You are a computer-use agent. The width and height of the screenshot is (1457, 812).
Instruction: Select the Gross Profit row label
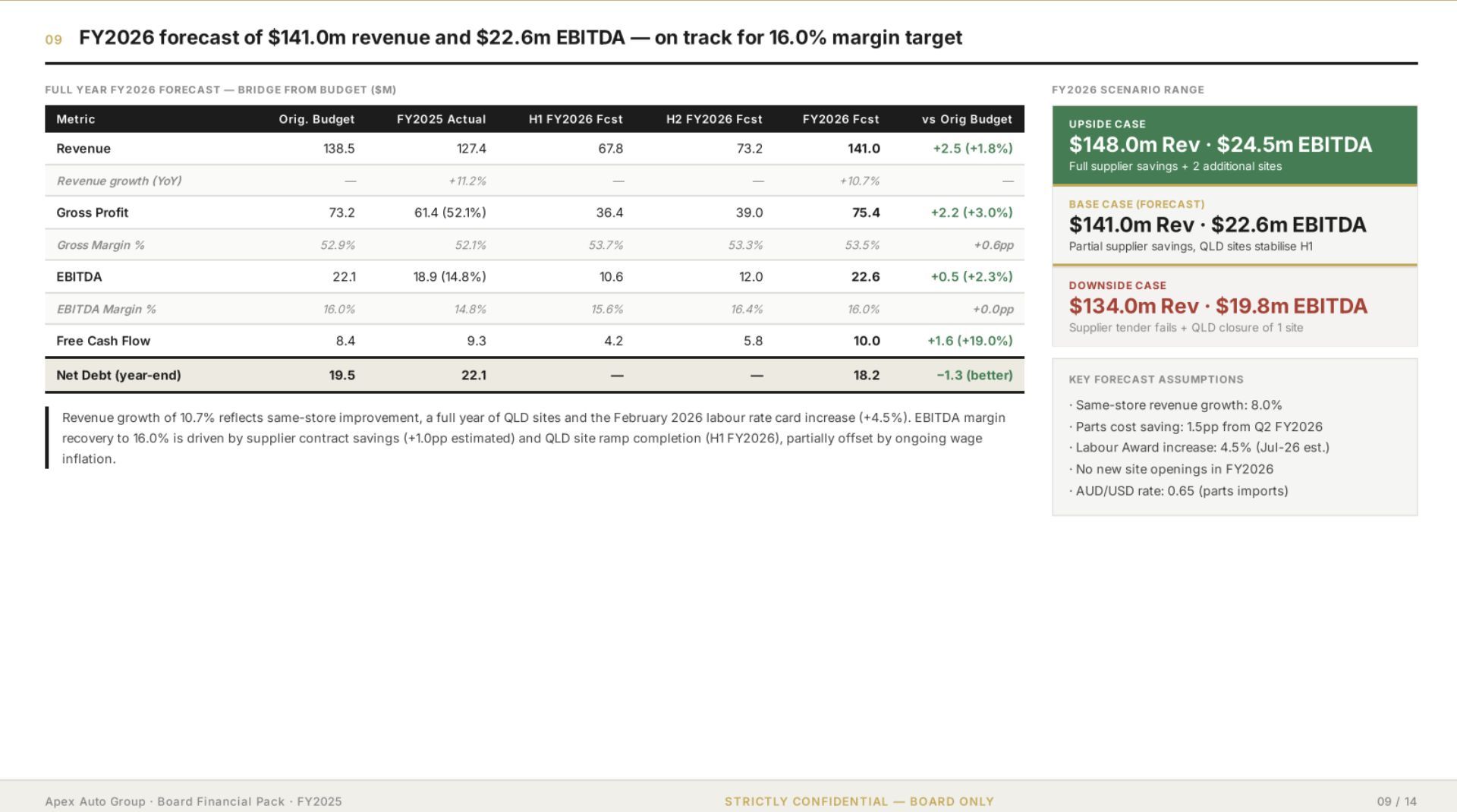[93, 212]
